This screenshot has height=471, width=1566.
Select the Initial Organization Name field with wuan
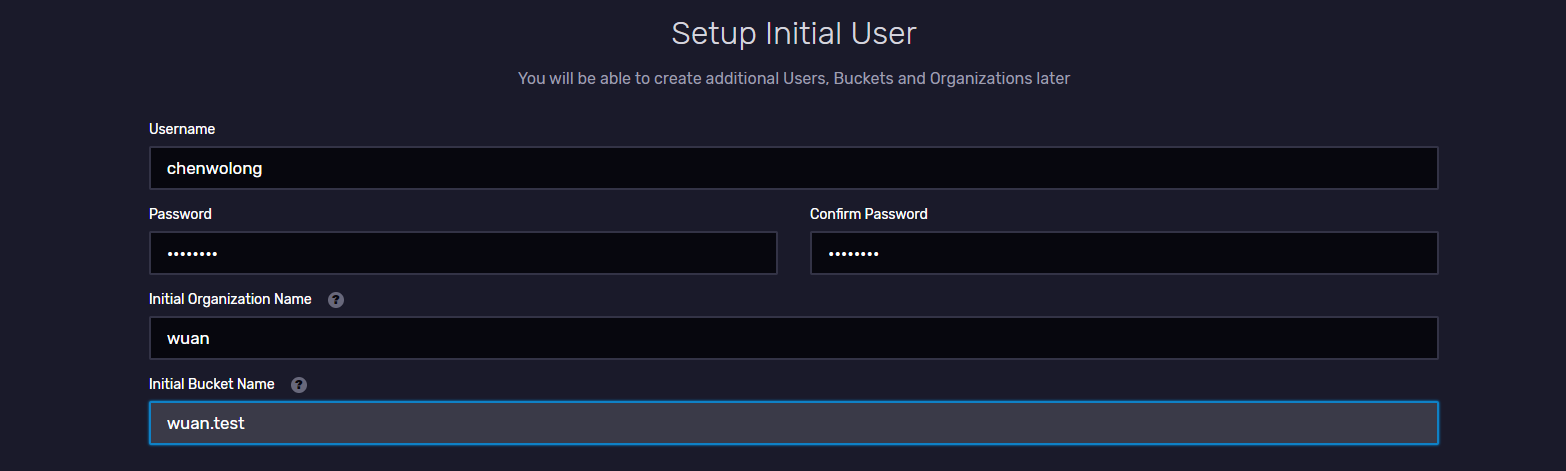tap(794, 338)
